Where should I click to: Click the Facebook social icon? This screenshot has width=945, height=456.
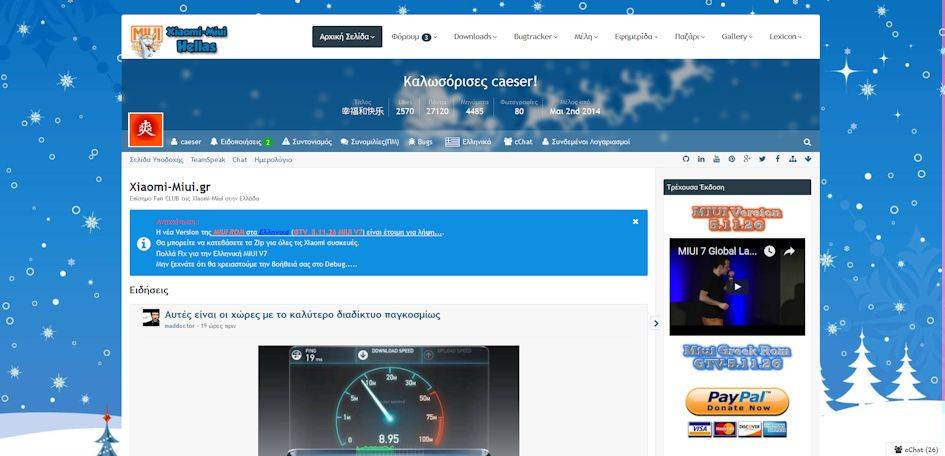click(777, 159)
